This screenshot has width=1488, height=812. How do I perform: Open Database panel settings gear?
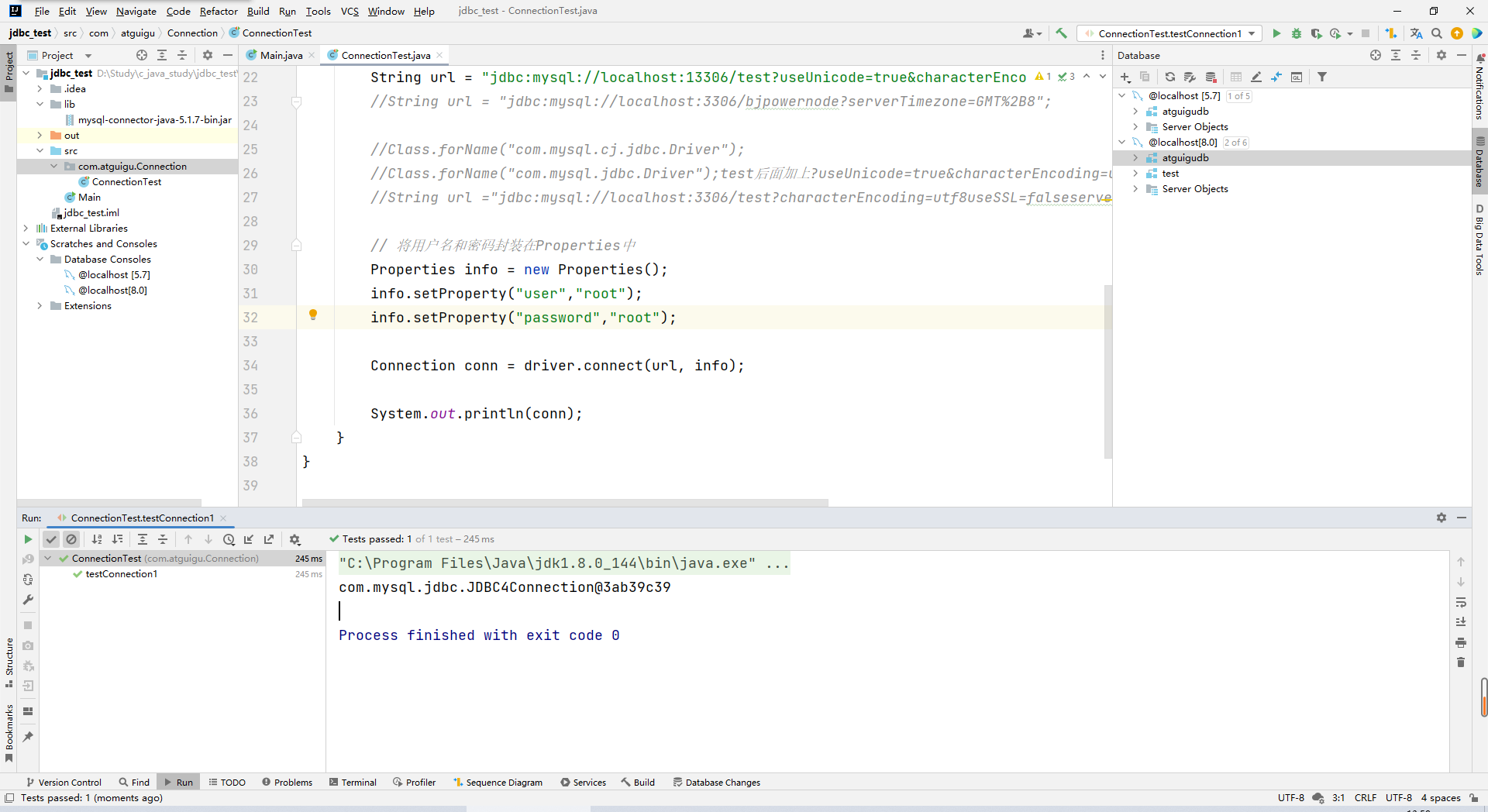pos(1441,55)
